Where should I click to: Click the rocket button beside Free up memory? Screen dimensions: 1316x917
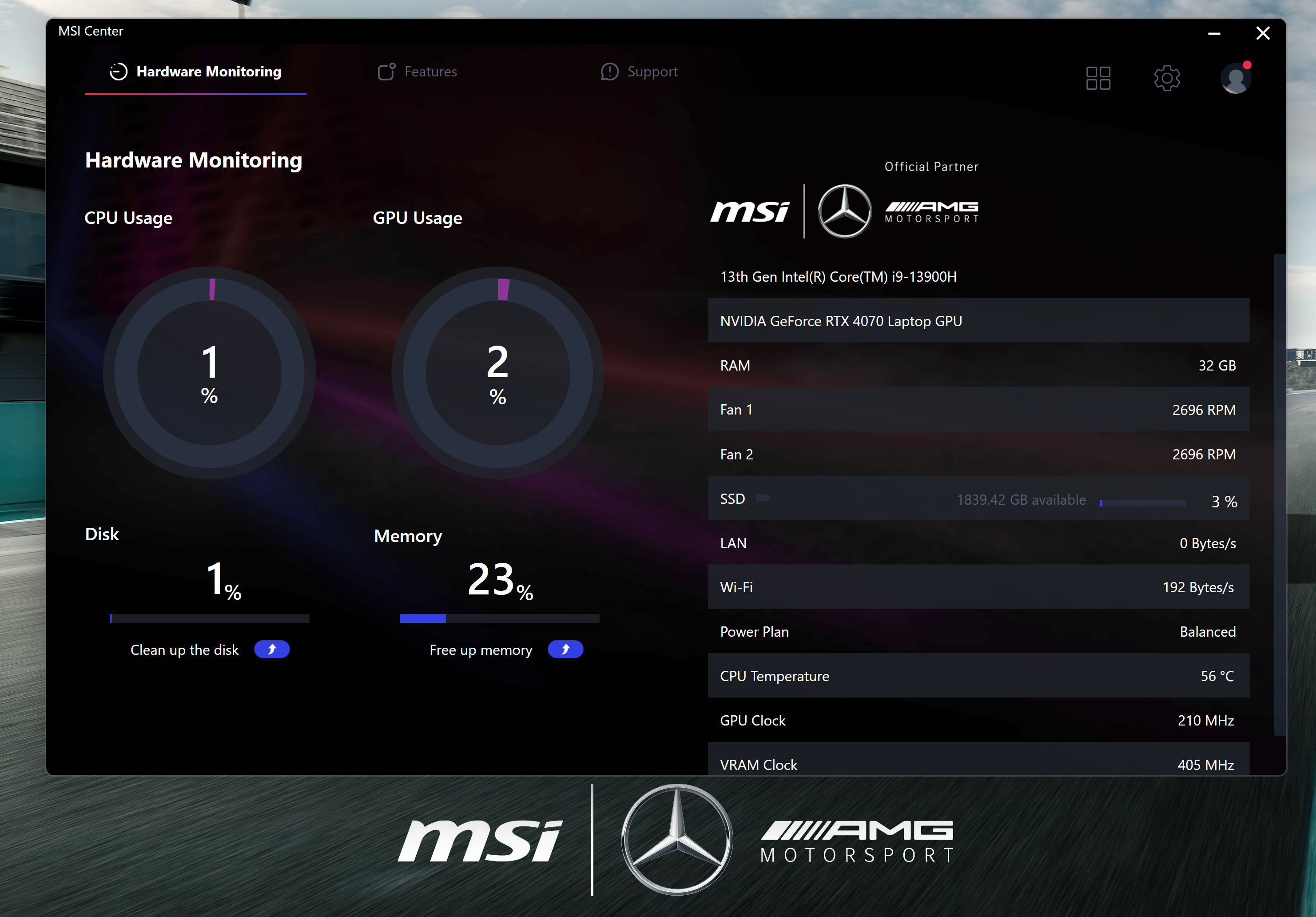coord(565,650)
